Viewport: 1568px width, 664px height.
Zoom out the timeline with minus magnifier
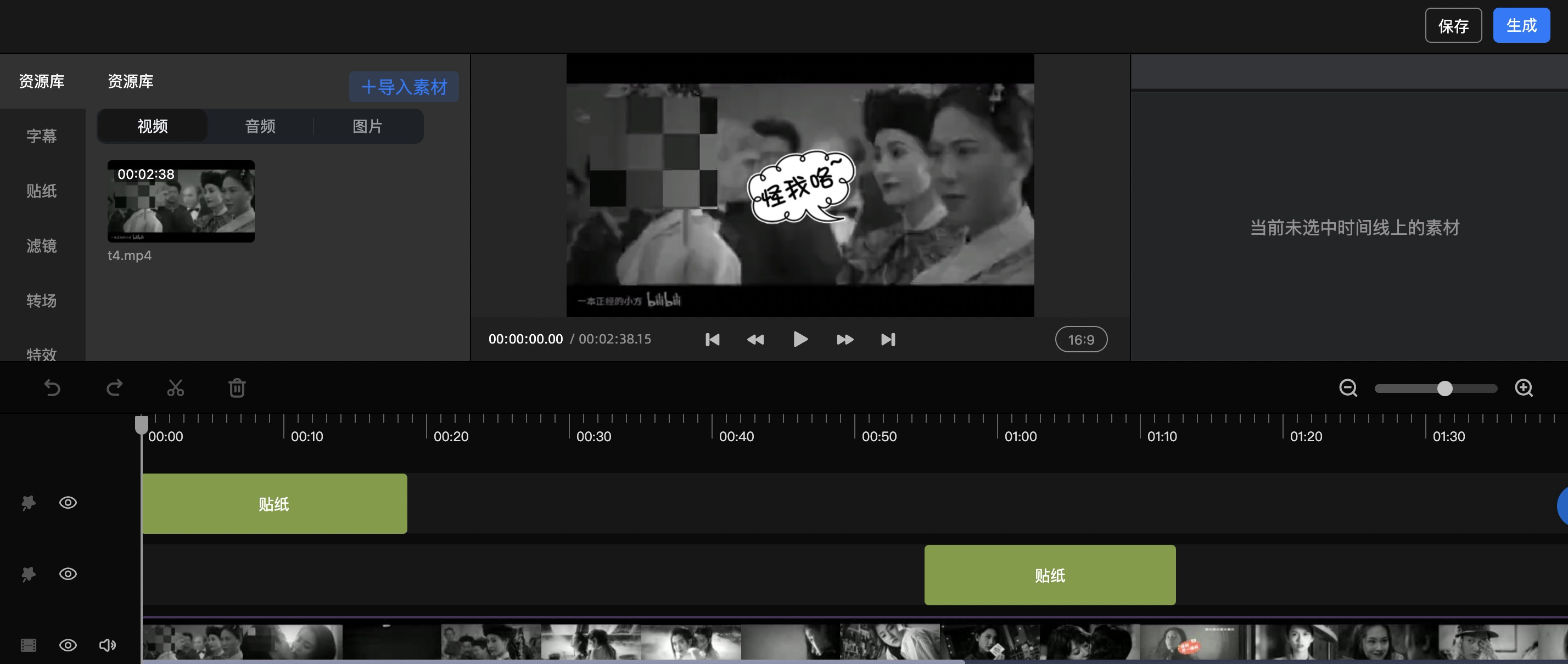point(1348,387)
